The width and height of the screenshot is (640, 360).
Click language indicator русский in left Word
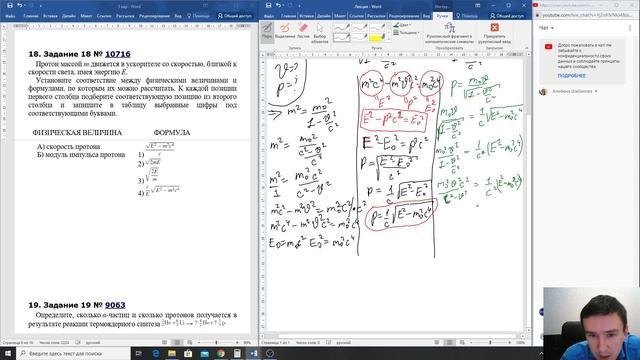pos(93,343)
